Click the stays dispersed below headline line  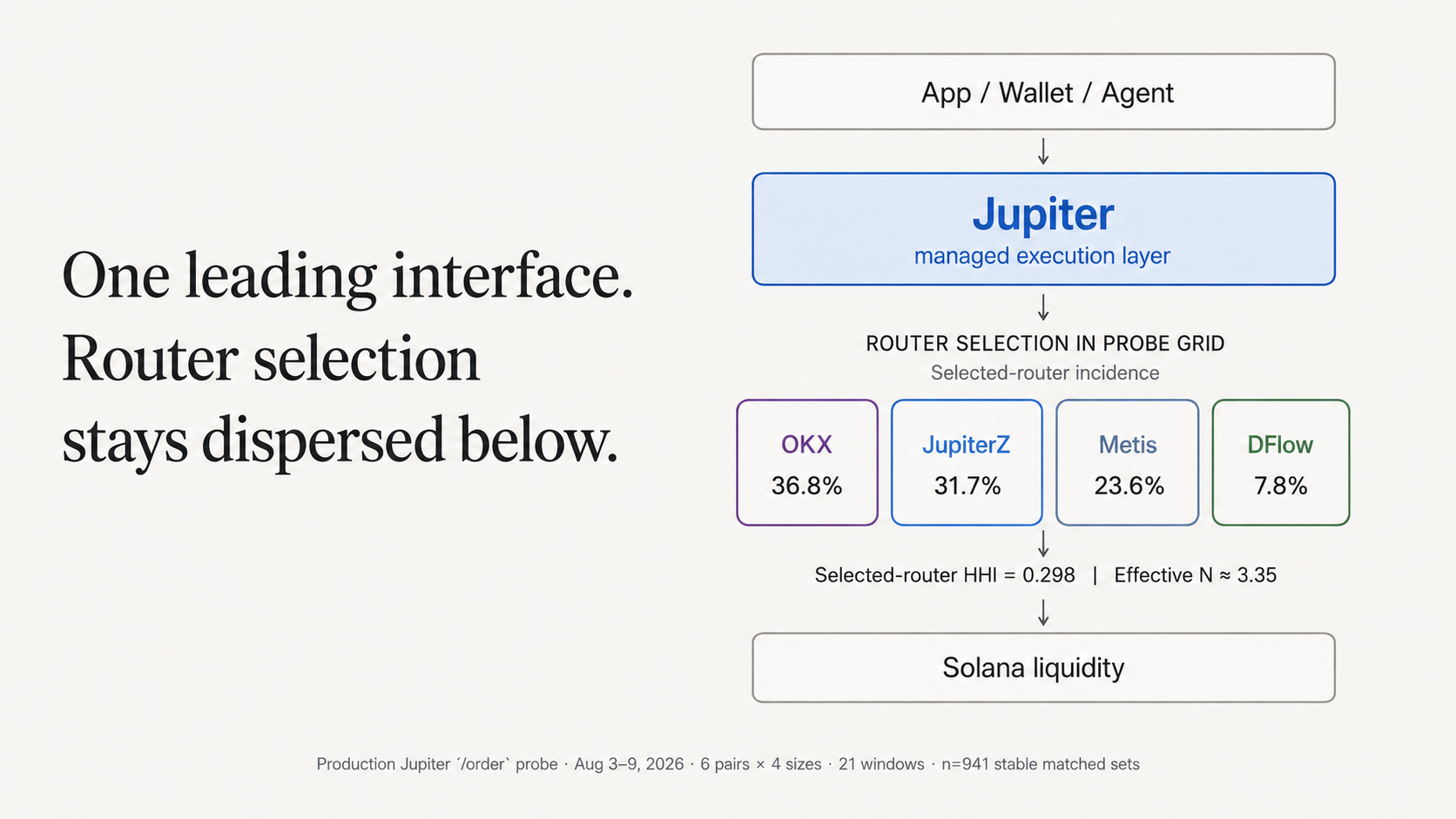(340, 440)
